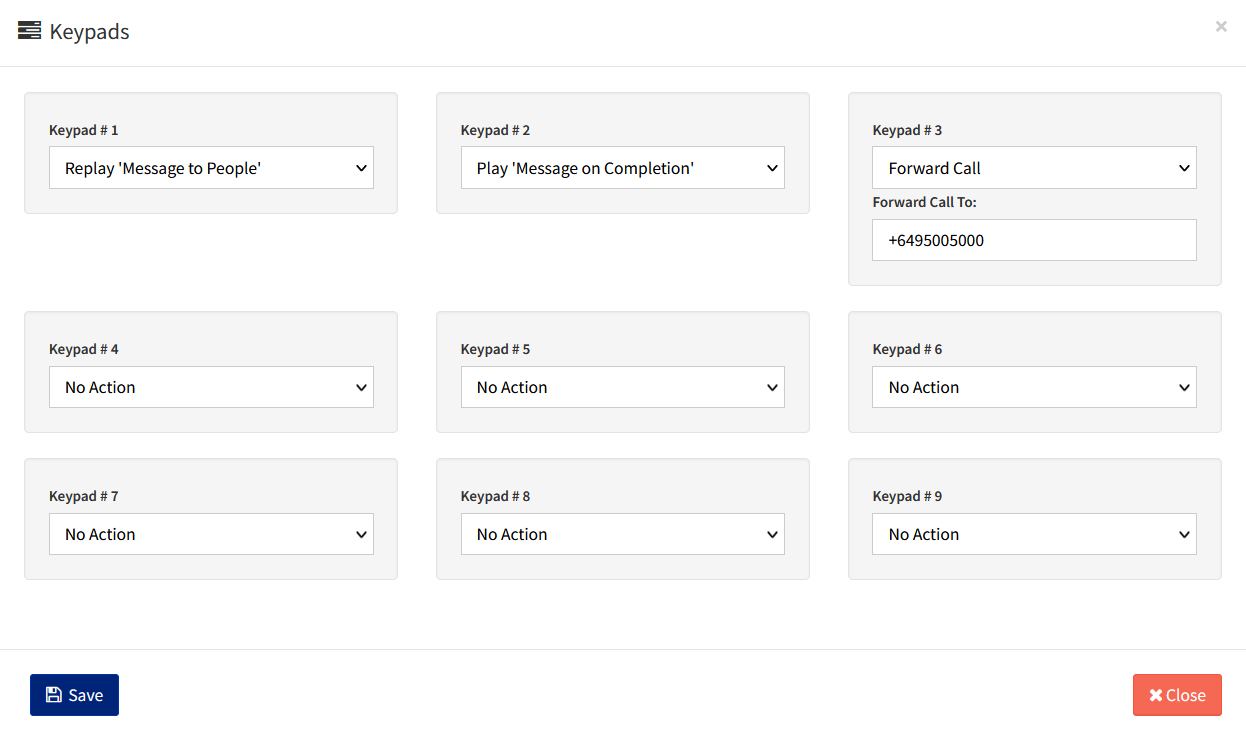Open the Keypad # 8 No Action dropdown

click(x=622, y=534)
